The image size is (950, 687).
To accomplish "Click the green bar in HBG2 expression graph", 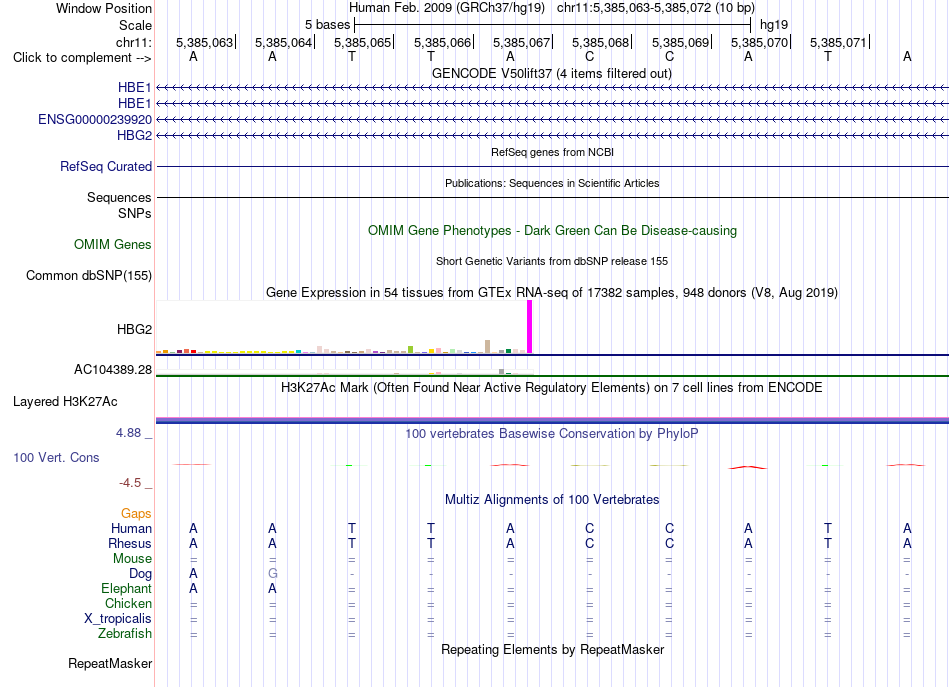I will pyautogui.click(x=411, y=350).
